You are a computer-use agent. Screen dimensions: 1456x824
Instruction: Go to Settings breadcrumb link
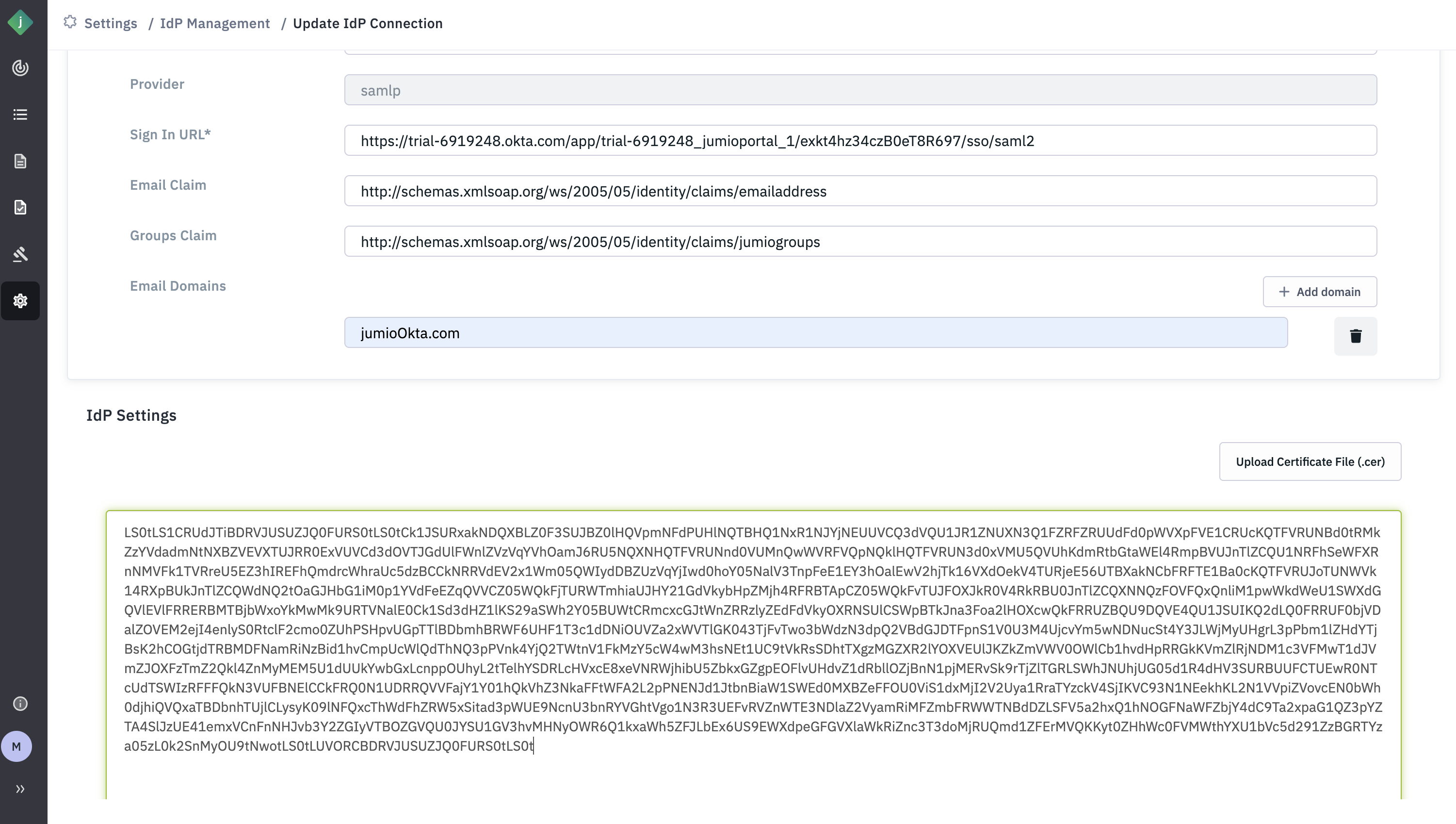110,24
